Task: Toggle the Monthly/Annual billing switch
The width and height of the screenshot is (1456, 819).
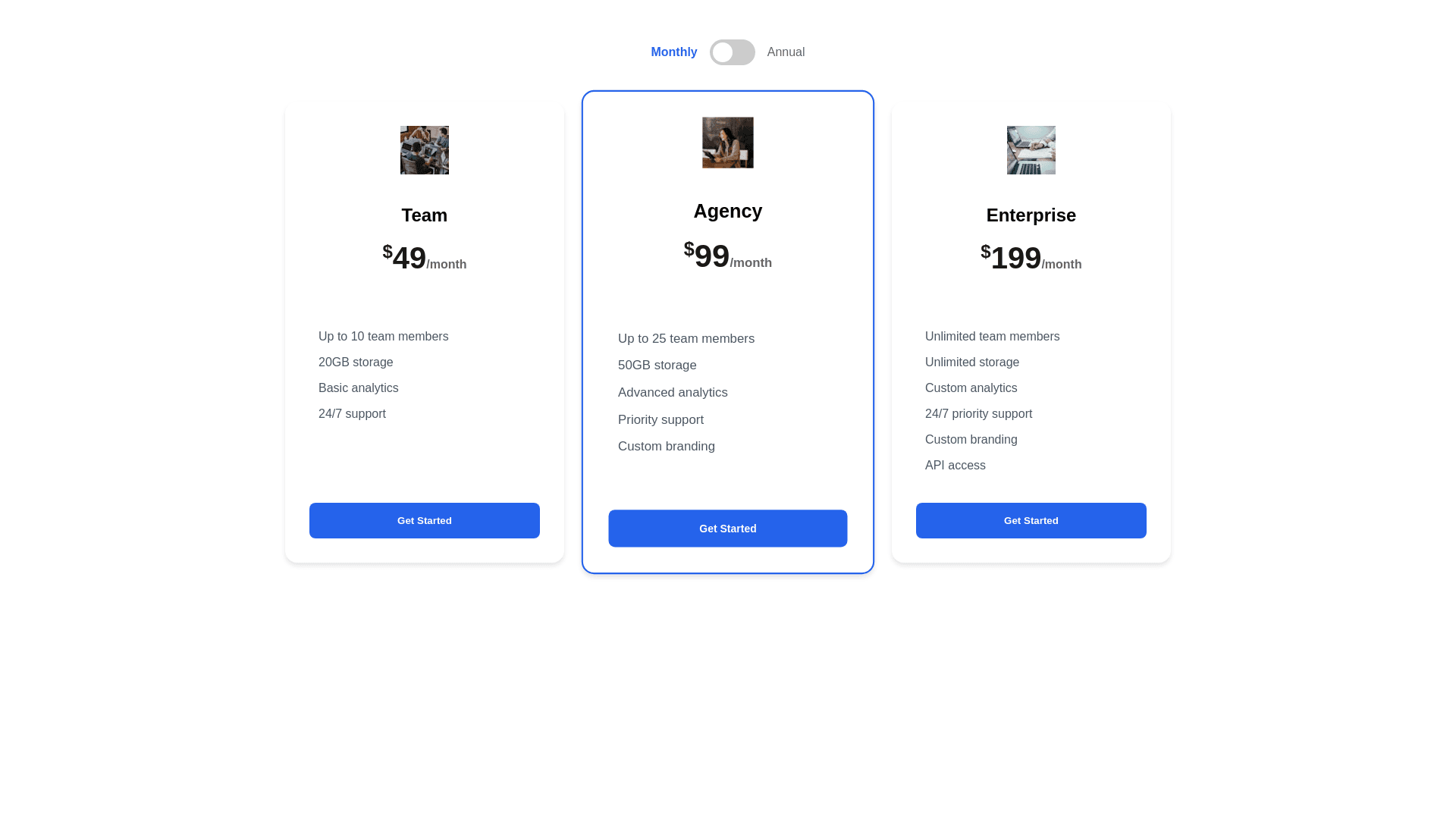Action: coord(732,52)
